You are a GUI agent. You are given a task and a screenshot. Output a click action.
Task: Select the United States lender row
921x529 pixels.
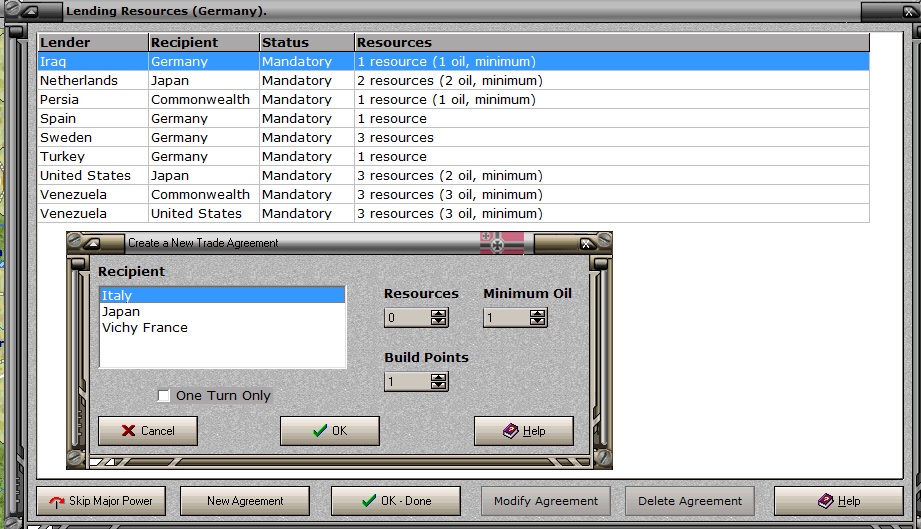coord(453,176)
